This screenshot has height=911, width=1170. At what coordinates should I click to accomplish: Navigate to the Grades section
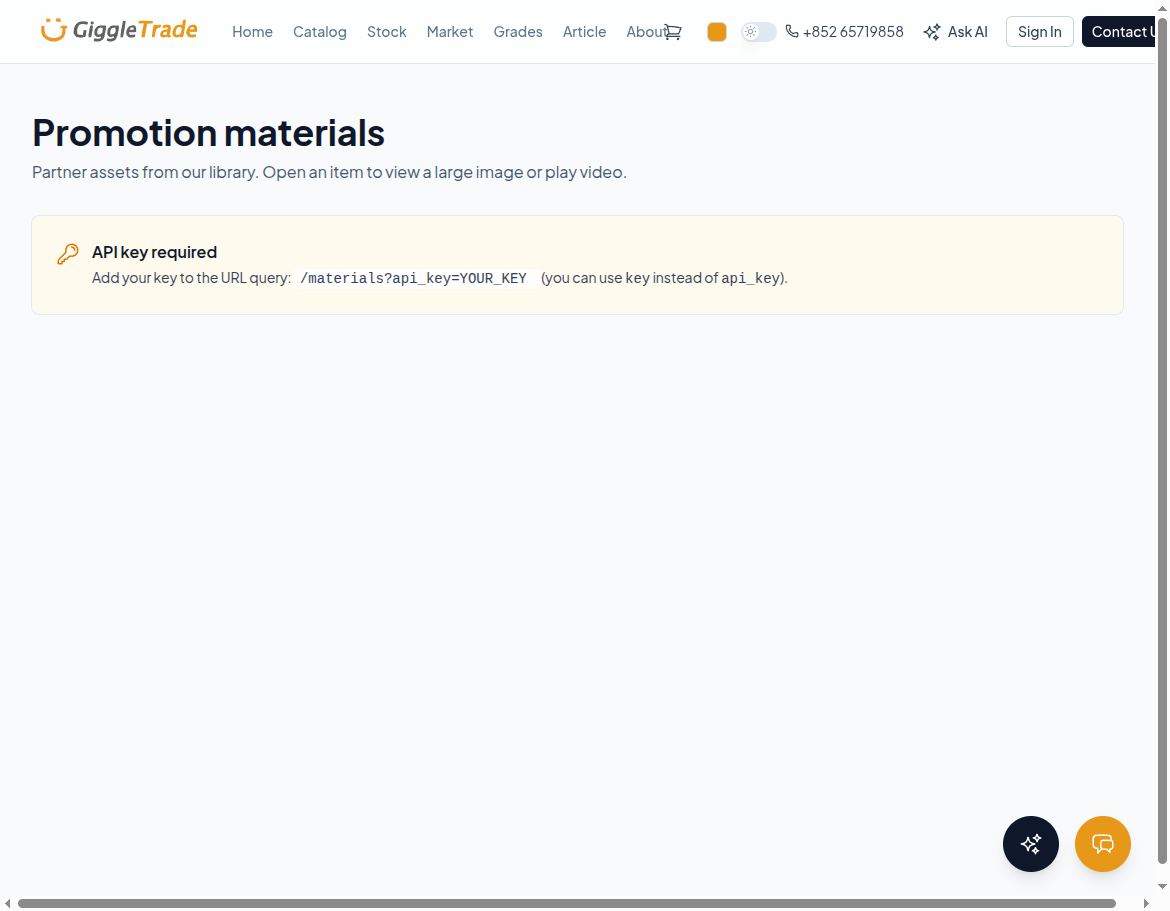(x=518, y=31)
